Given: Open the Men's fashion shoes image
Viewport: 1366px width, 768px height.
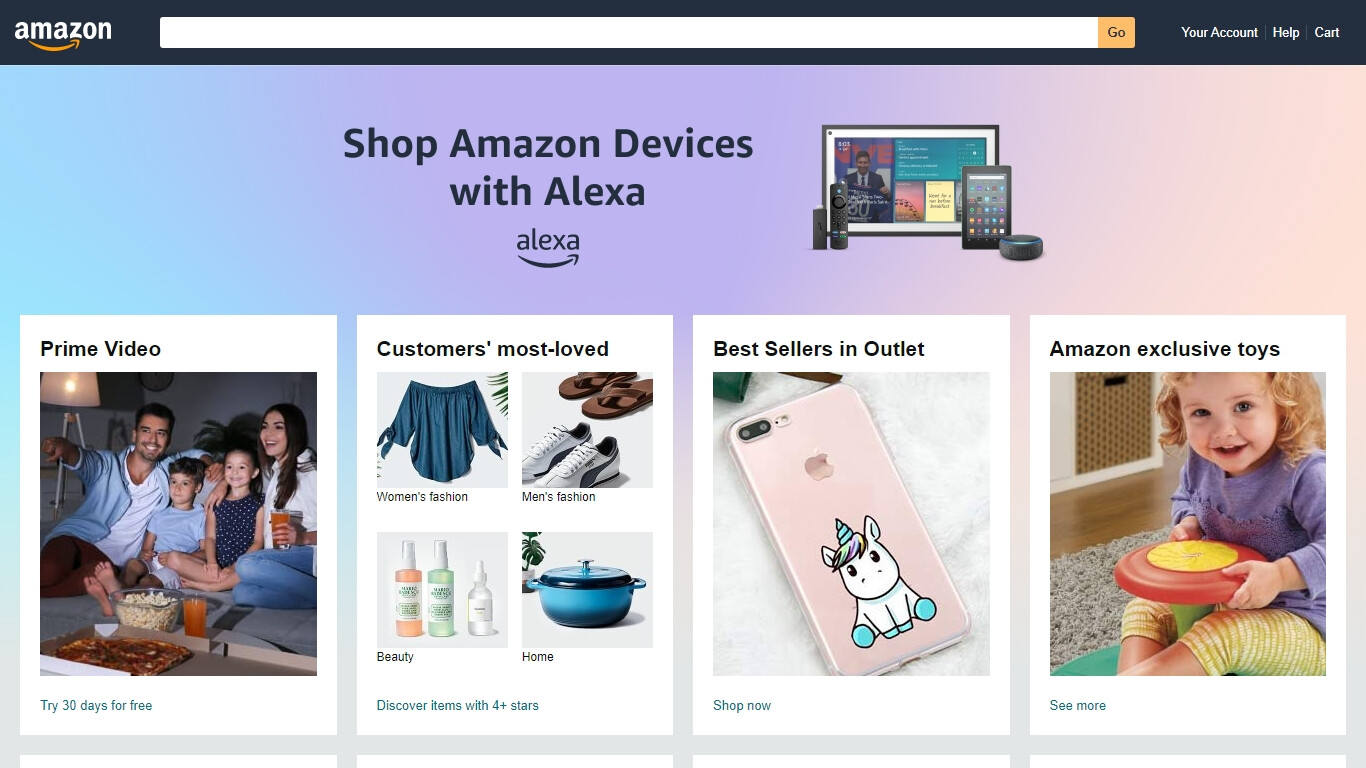Looking at the screenshot, I should point(587,430).
